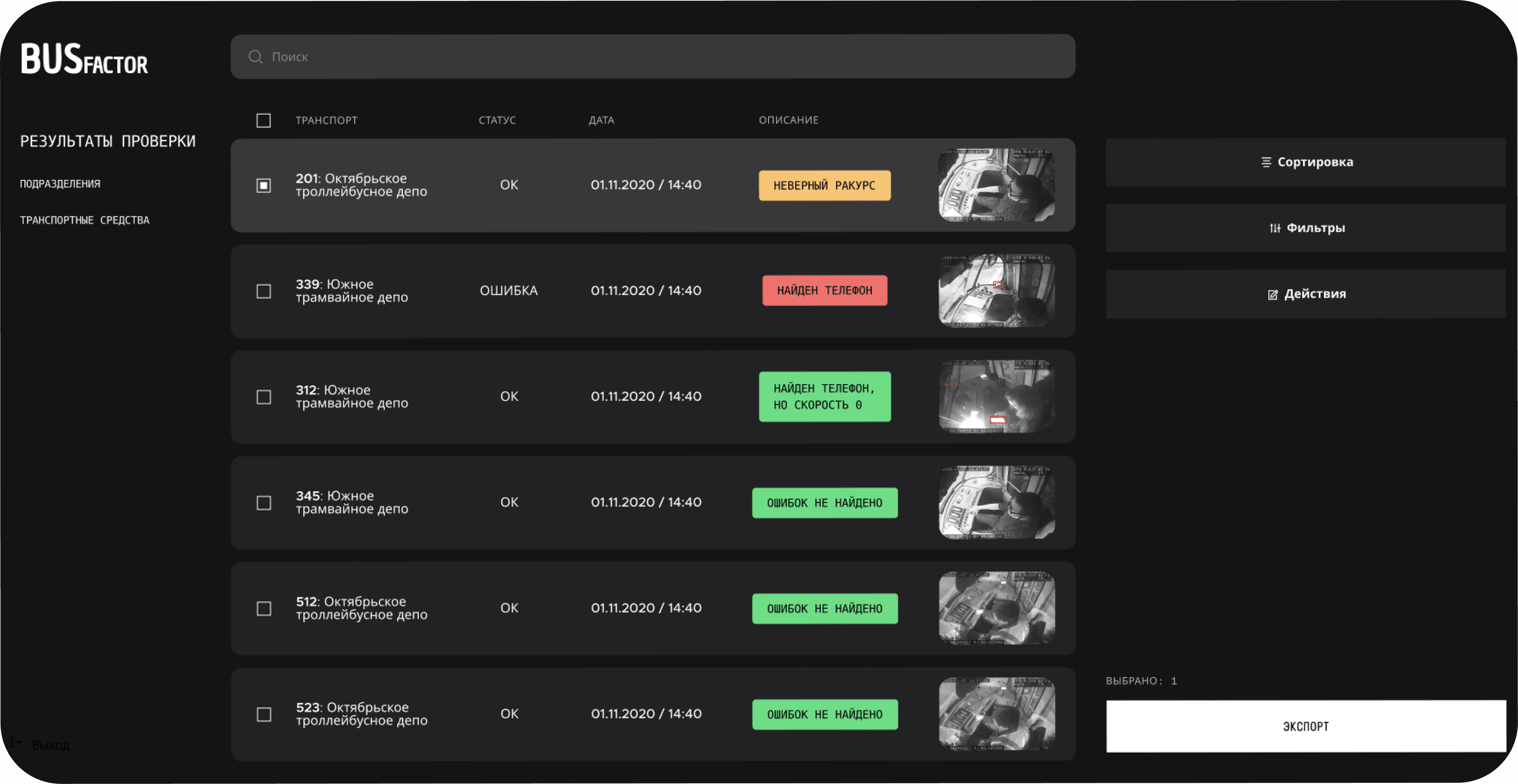Click the BUS Factor logo
This screenshot has width=1518, height=784.
pos(84,60)
